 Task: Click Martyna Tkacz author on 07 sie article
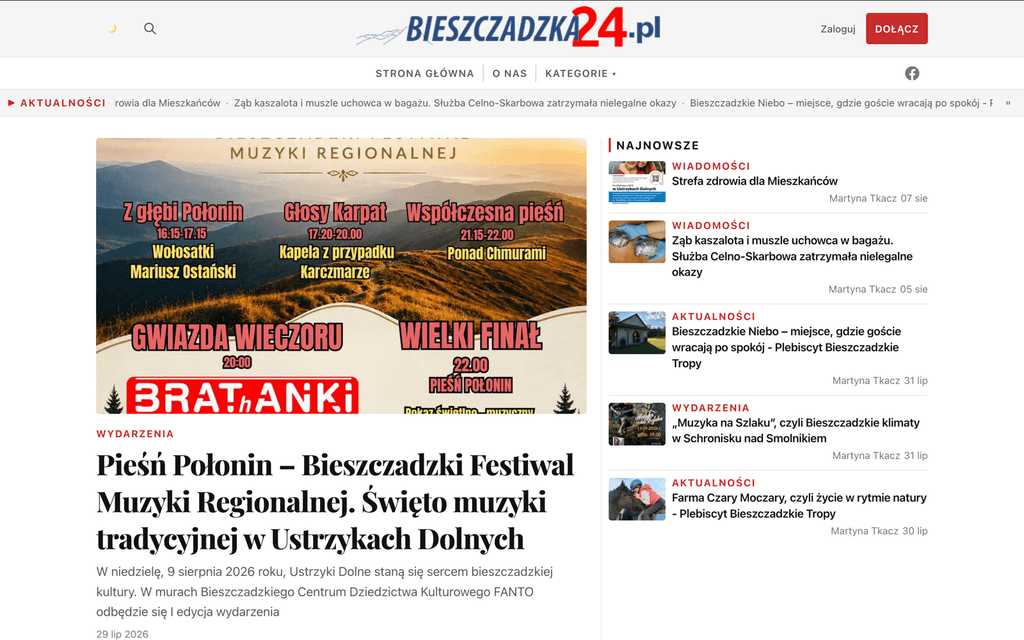coord(863,199)
